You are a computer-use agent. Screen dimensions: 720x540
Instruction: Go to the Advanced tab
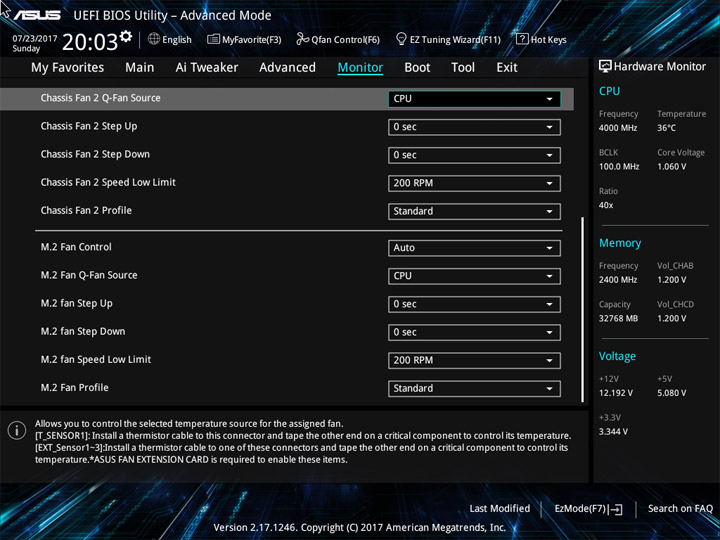[287, 68]
